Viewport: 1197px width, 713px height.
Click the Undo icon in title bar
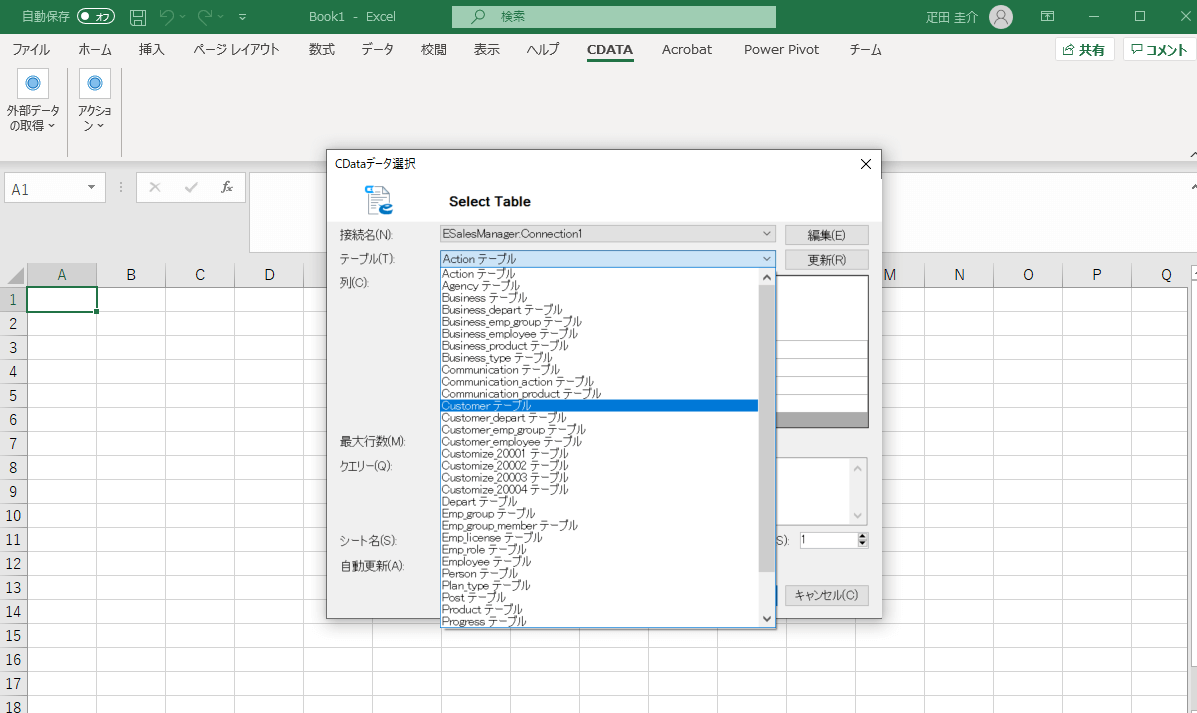tap(167, 17)
